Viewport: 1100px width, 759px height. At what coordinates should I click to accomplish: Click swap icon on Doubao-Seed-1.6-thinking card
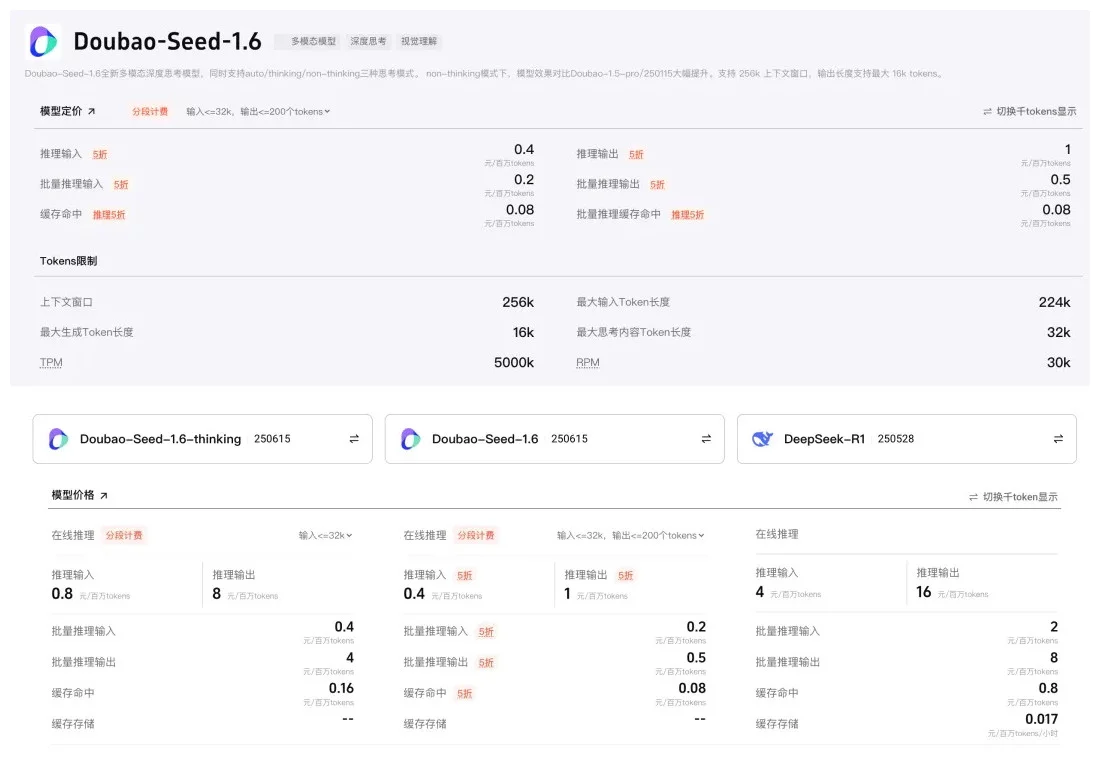pos(353,439)
